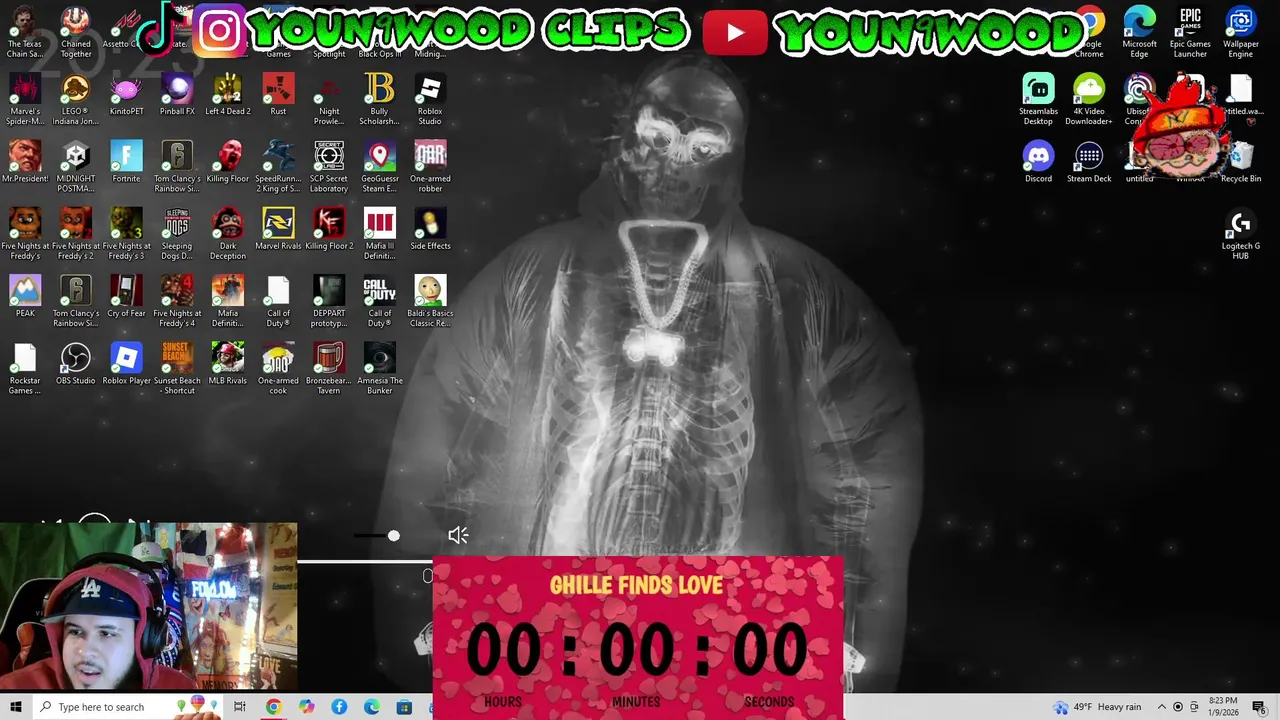Launch One-armed cook game icon
Image resolution: width=1280 pixels, height=720 pixels.
point(278,368)
